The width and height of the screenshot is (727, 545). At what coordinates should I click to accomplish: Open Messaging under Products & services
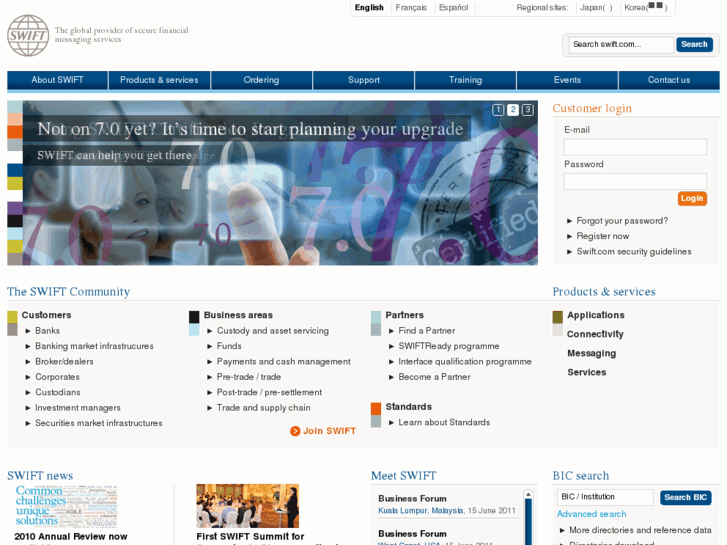point(591,353)
